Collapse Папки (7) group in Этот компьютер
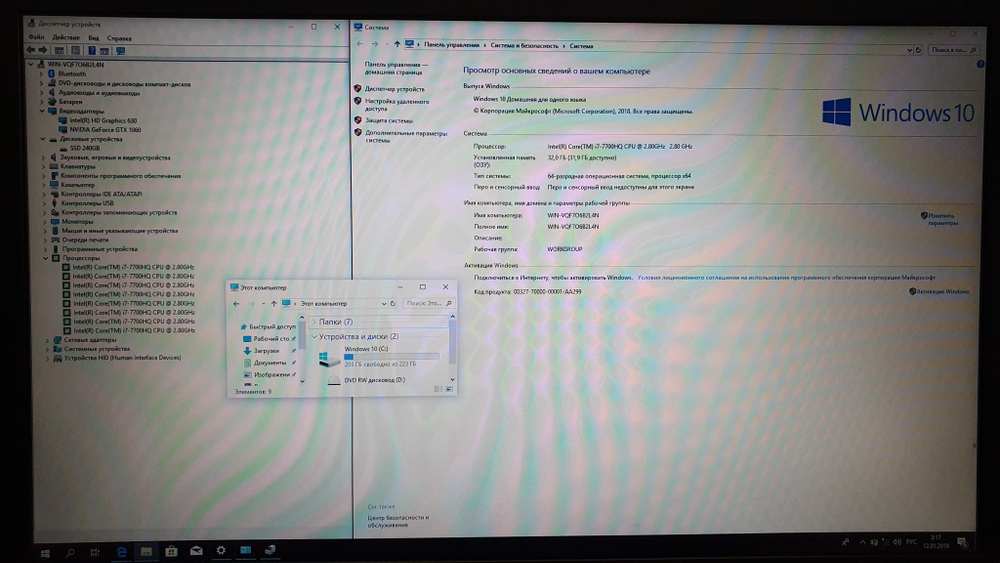 (x=314, y=322)
